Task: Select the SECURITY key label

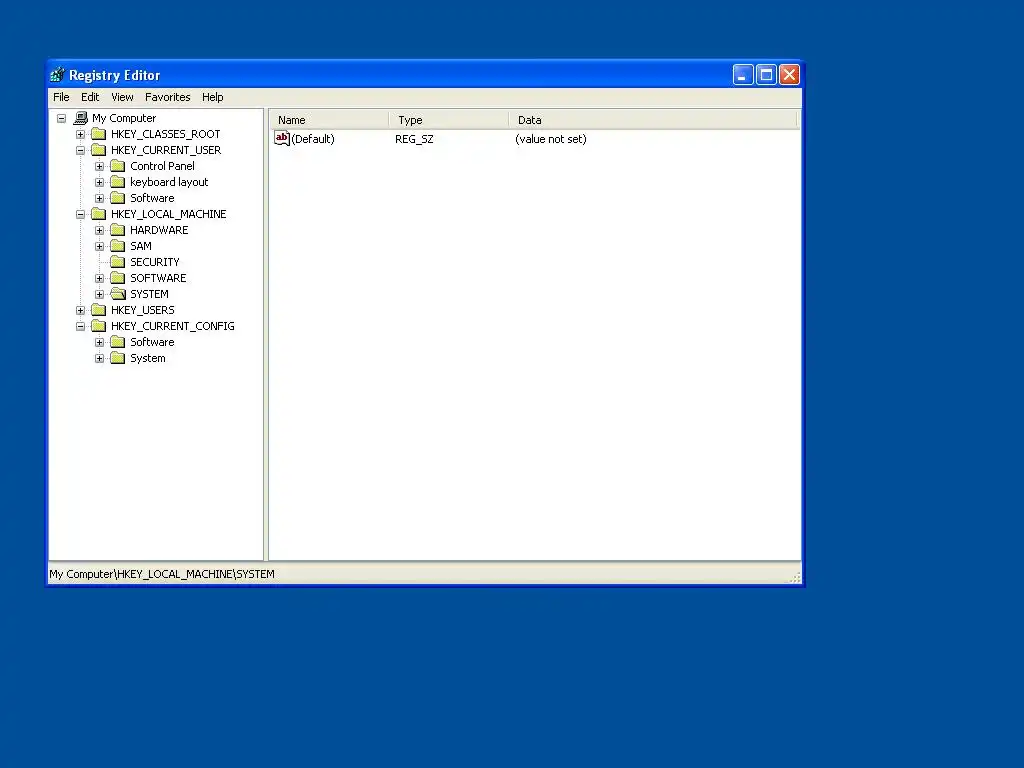Action: 154,262
